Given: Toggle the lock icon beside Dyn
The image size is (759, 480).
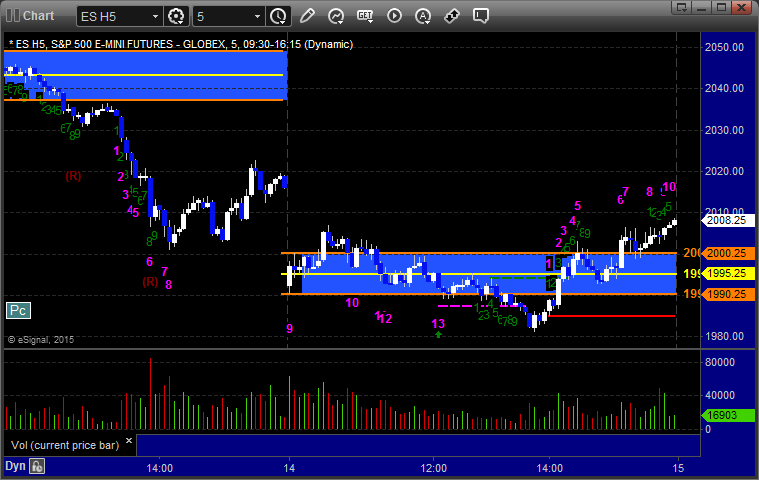Looking at the screenshot, I should click(x=37, y=466).
